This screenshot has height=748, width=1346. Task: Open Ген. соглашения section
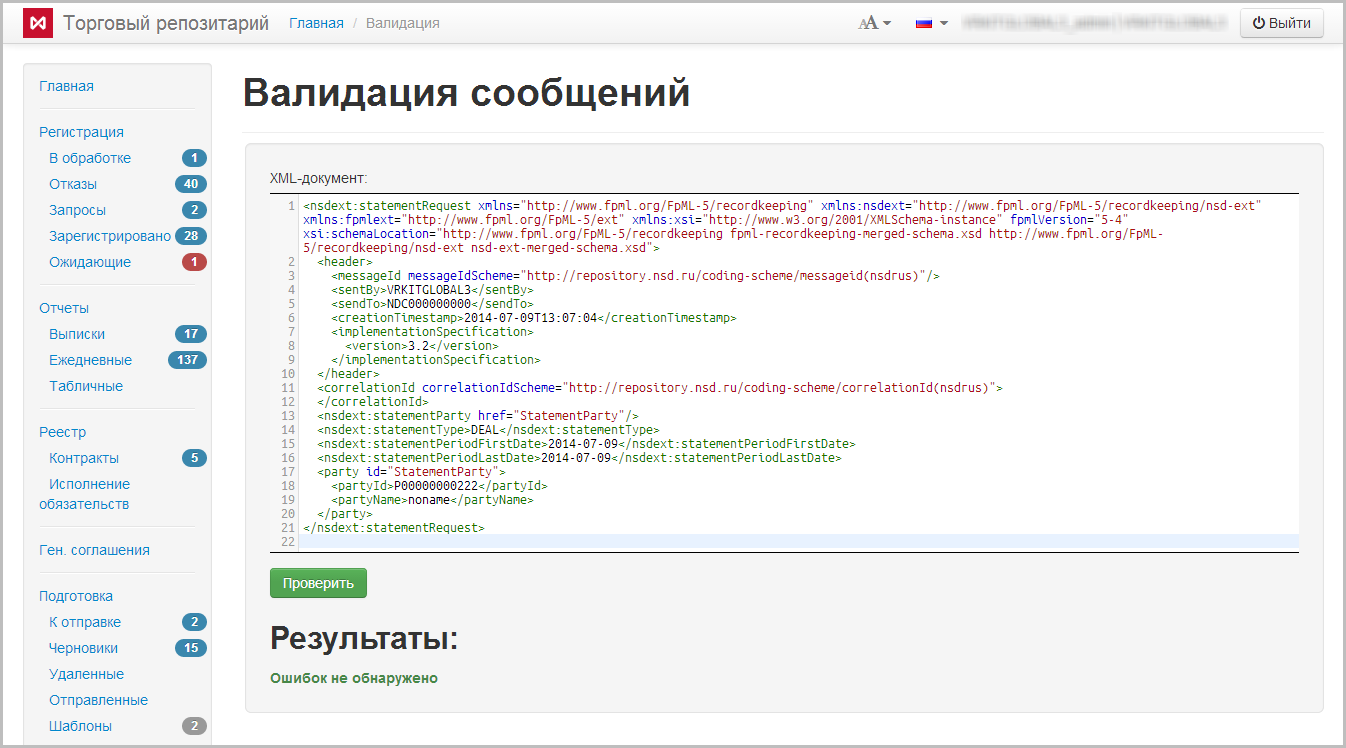click(94, 550)
